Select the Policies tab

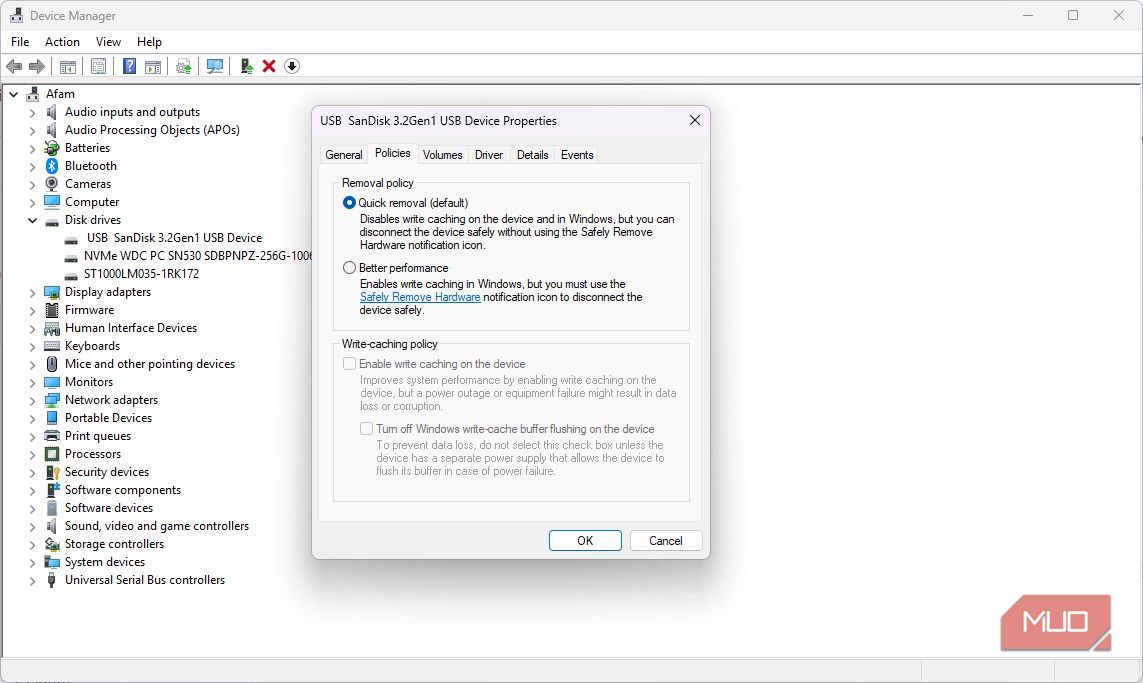tap(392, 153)
